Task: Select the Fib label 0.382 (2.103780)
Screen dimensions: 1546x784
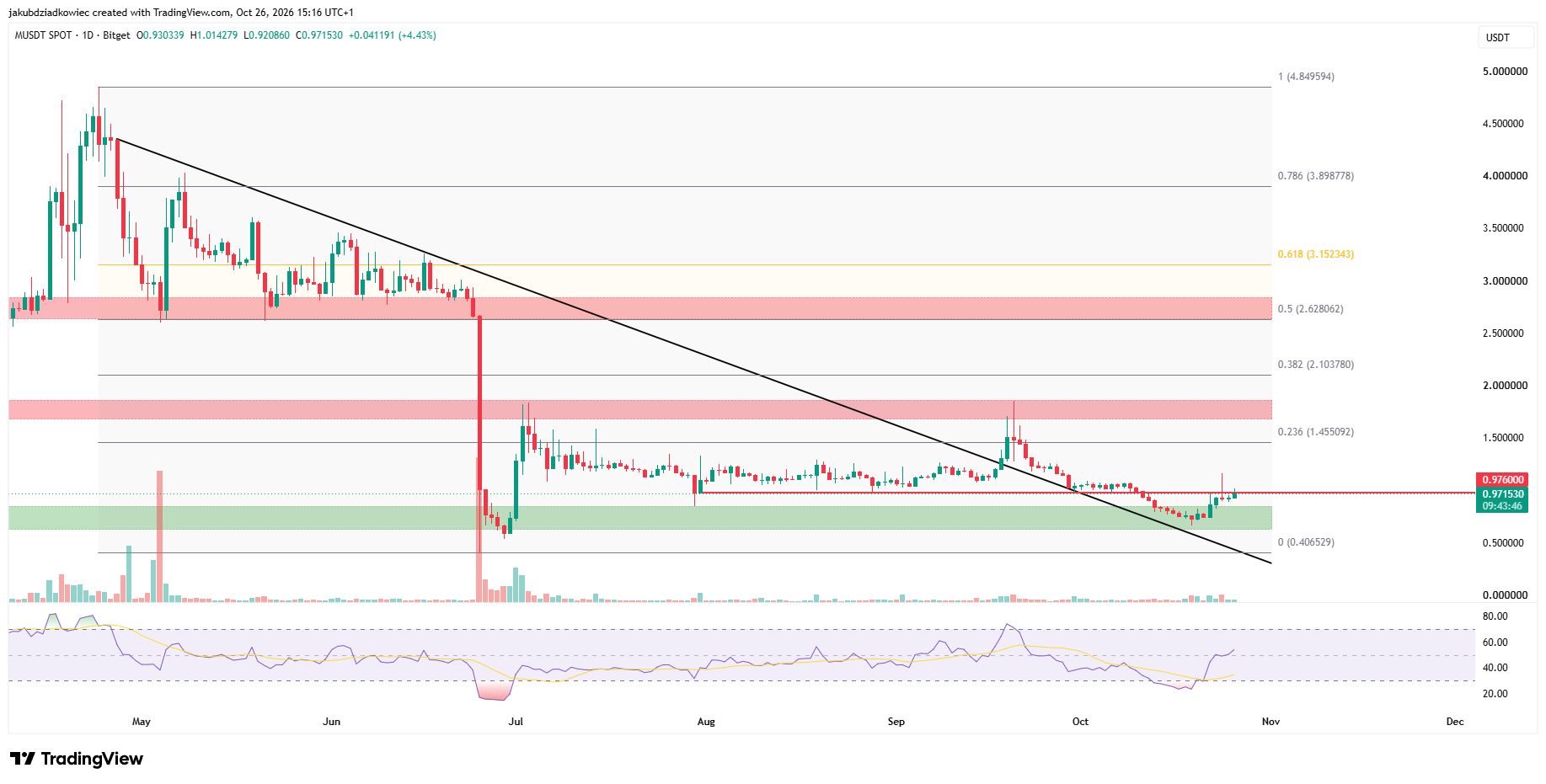Action: point(1316,365)
